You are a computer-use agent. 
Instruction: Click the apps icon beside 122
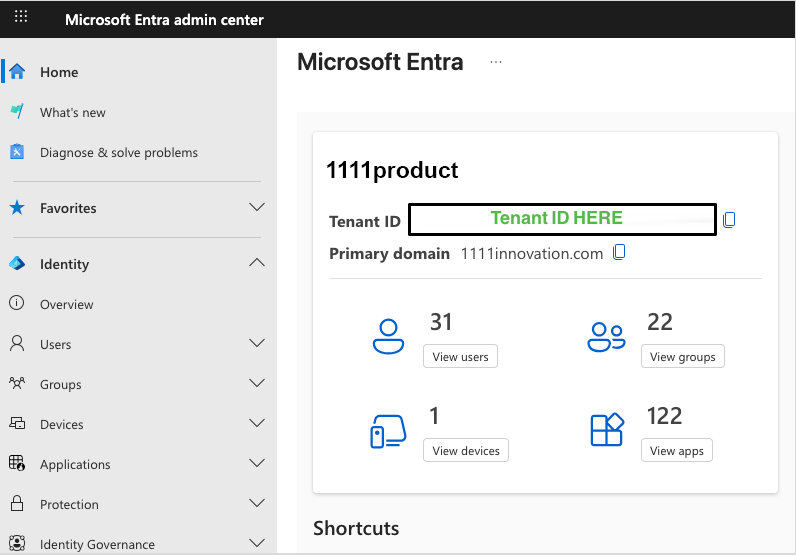coord(607,430)
